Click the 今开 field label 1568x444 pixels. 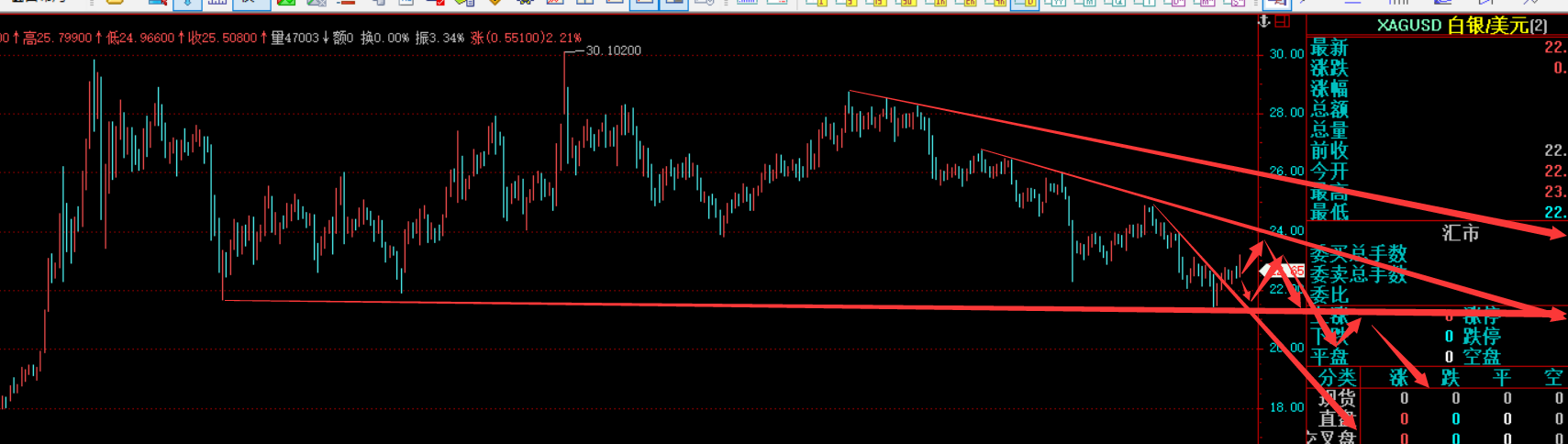(1329, 172)
